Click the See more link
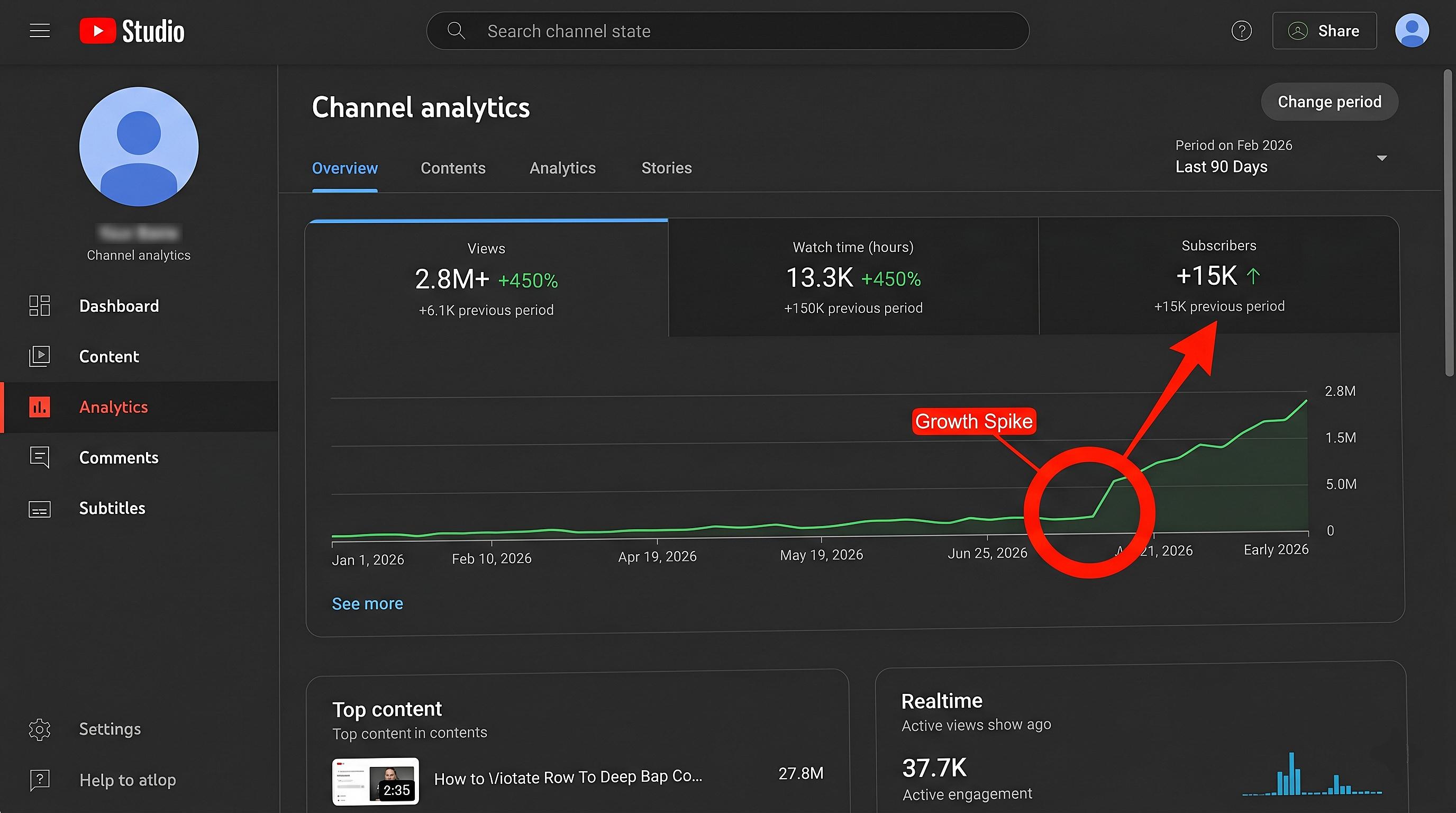This screenshot has width=1456, height=813. pyautogui.click(x=367, y=604)
